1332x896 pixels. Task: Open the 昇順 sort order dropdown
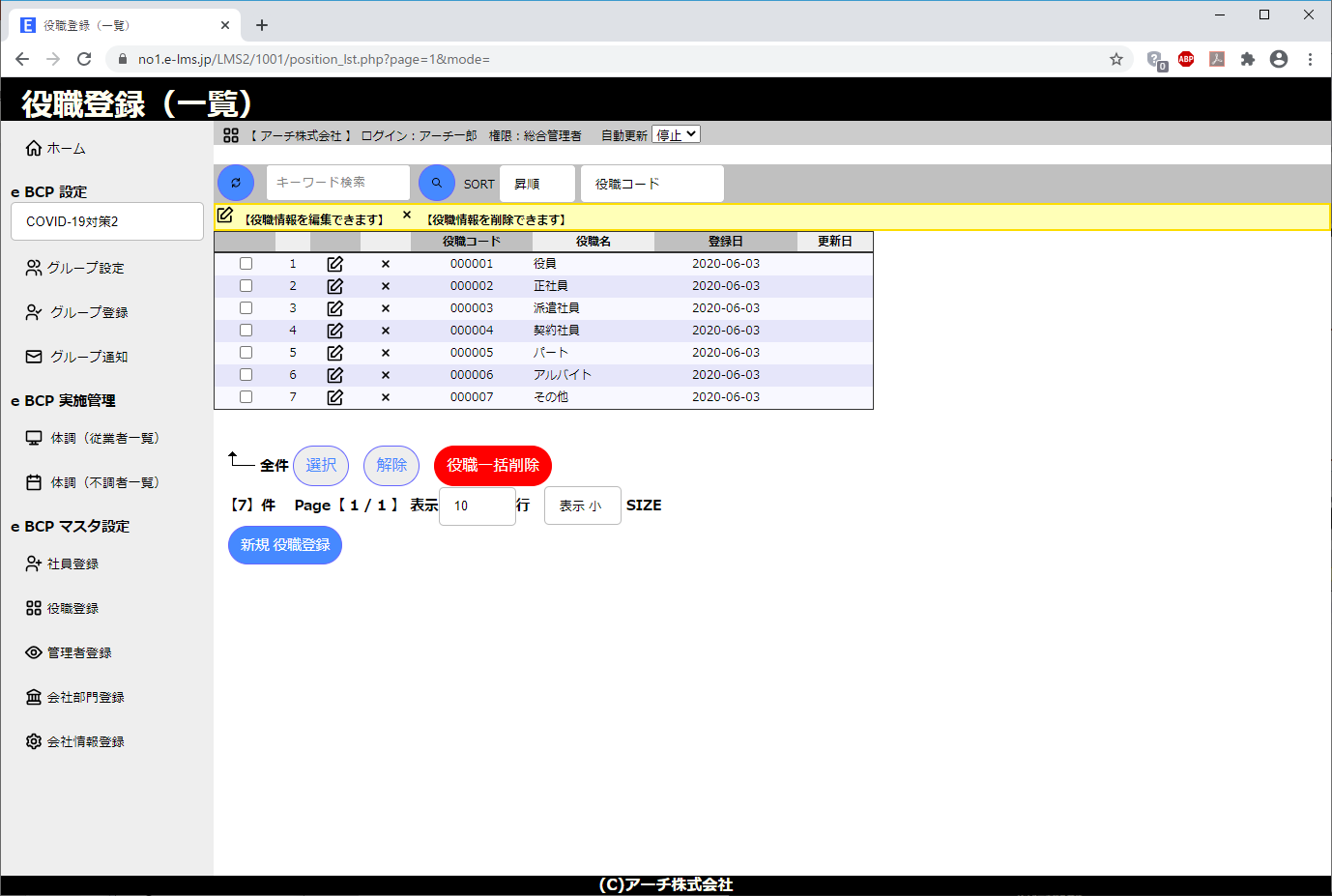click(537, 184)
